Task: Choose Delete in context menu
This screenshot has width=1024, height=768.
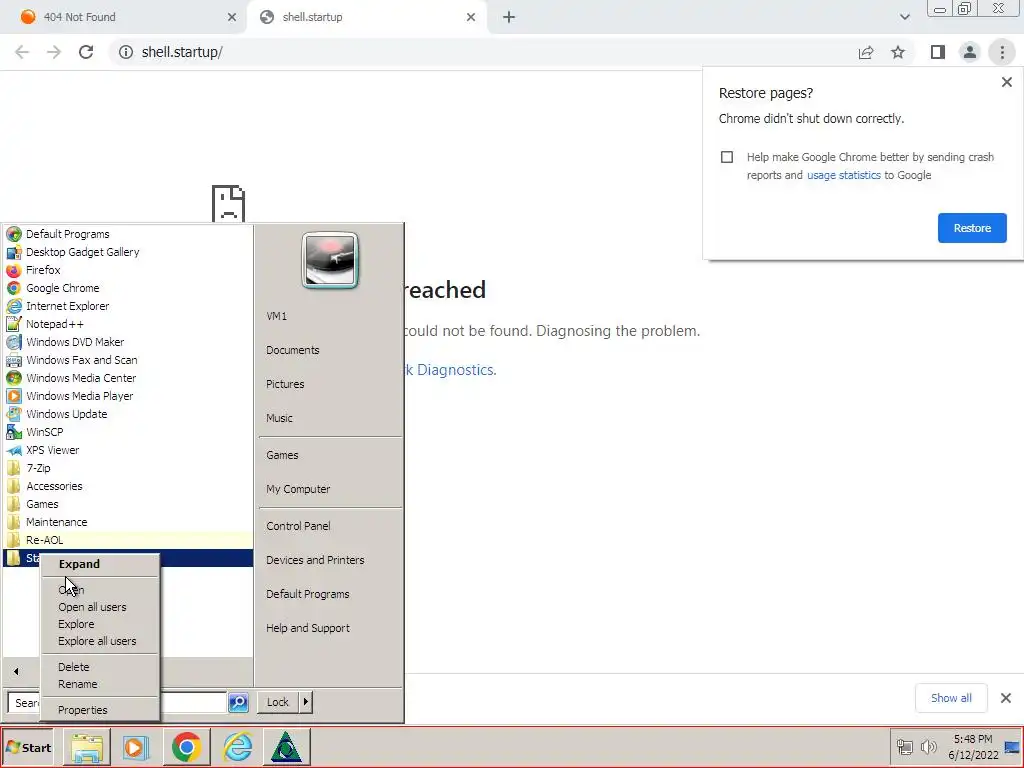Action: (x=100, y=667)
